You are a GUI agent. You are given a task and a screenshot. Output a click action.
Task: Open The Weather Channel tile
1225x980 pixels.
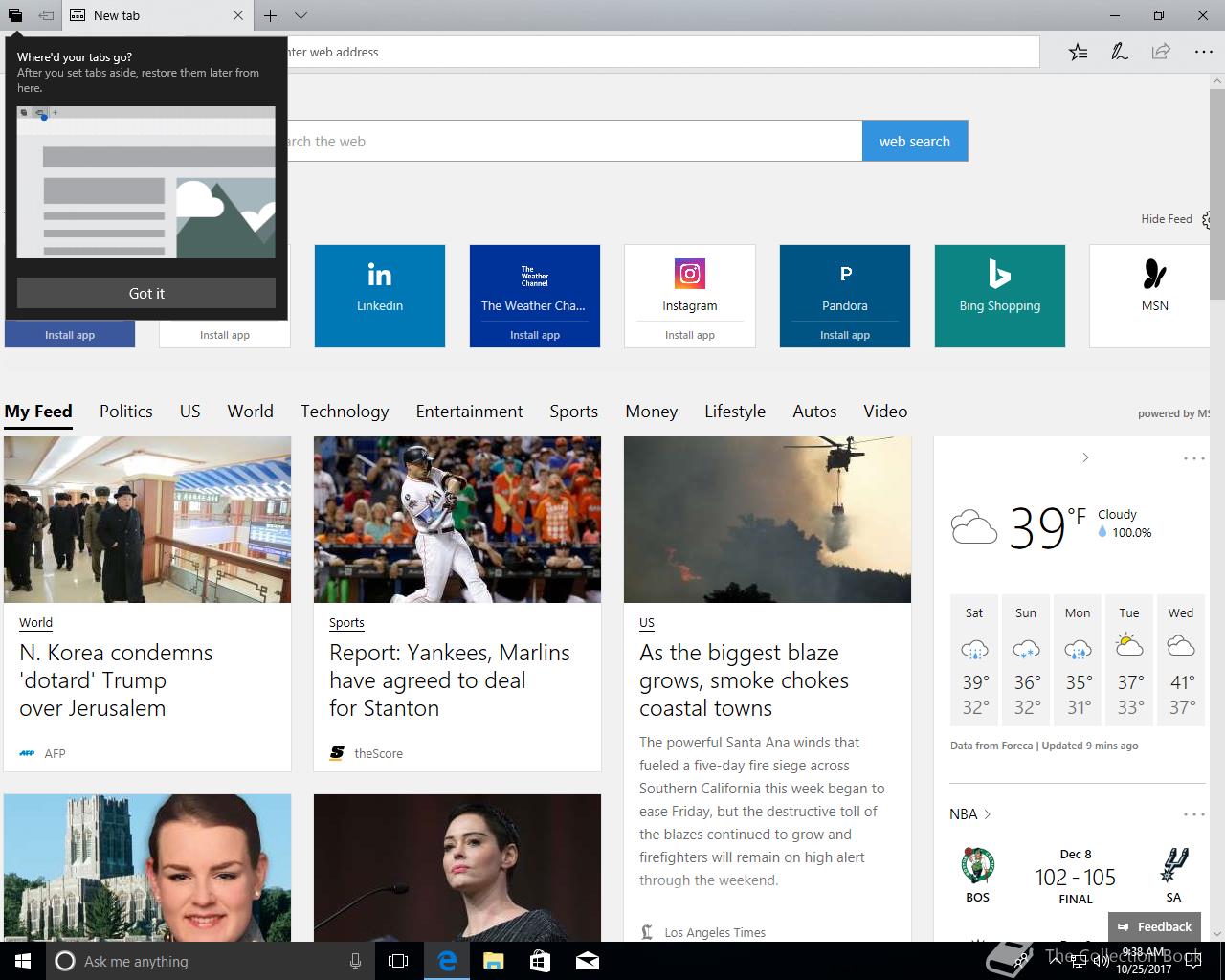coord(535,284)
